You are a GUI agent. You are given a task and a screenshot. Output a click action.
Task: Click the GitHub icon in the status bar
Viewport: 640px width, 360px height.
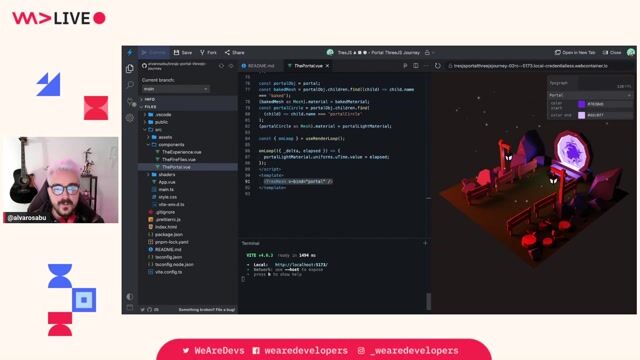coord(149,309)
